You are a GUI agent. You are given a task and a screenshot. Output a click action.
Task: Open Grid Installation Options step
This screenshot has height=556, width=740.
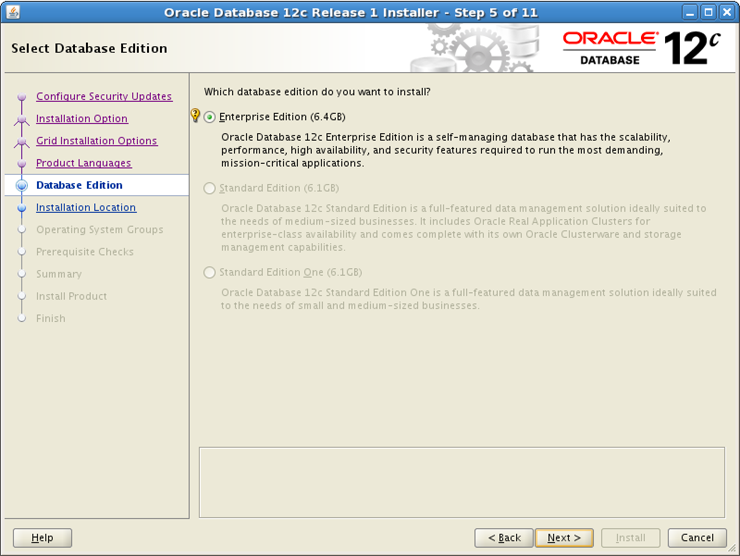(x=97, y=141)
